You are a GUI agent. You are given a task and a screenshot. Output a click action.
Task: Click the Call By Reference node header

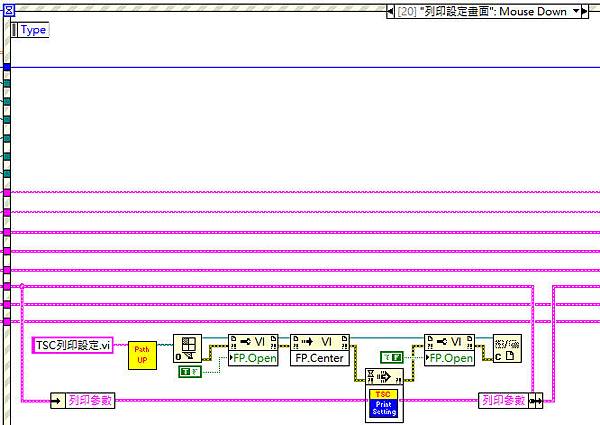point(384,378)
